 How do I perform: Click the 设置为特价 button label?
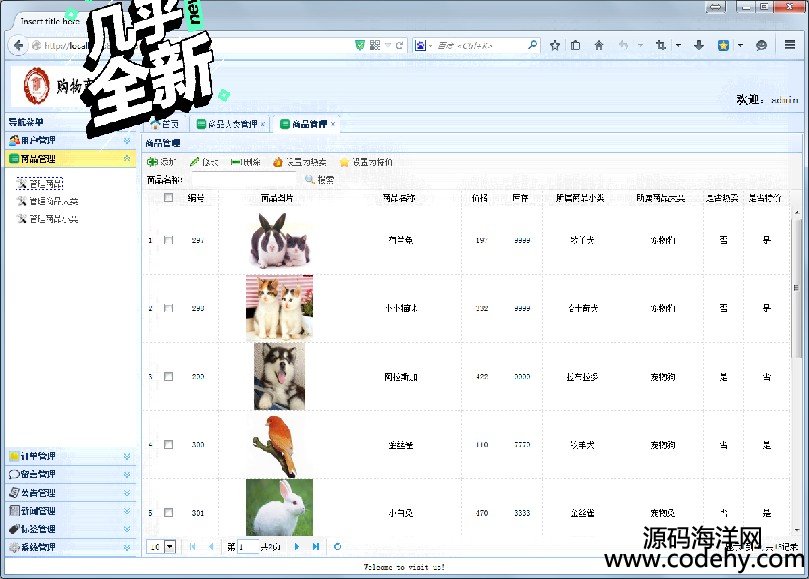click(x=373, y=162)
